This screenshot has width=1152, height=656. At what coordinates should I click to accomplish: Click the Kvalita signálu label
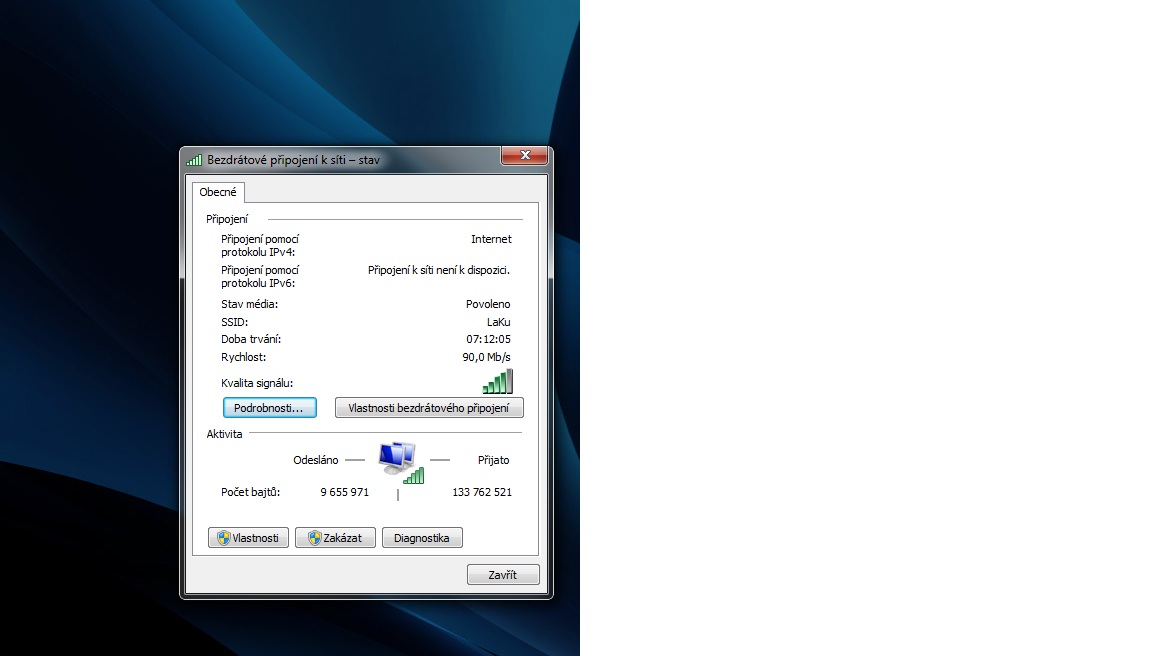tap(257, 383)
